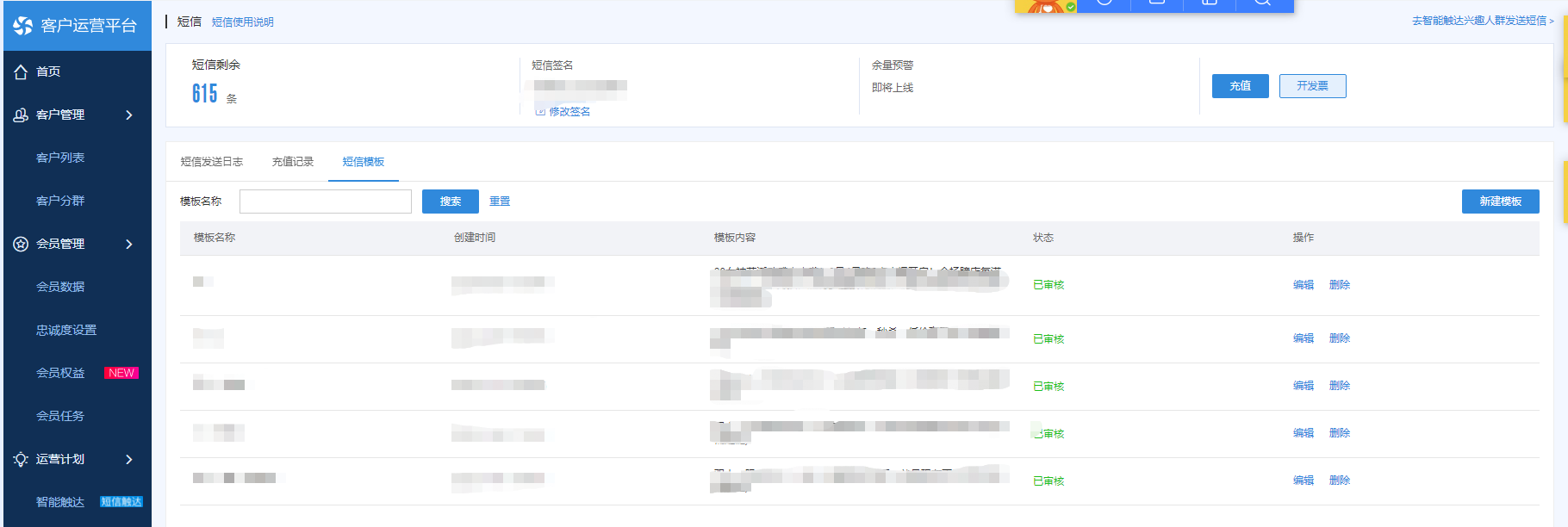1568x527 pixels.
Task: Focus the 模板名称 search input
Action: (325, 201)
